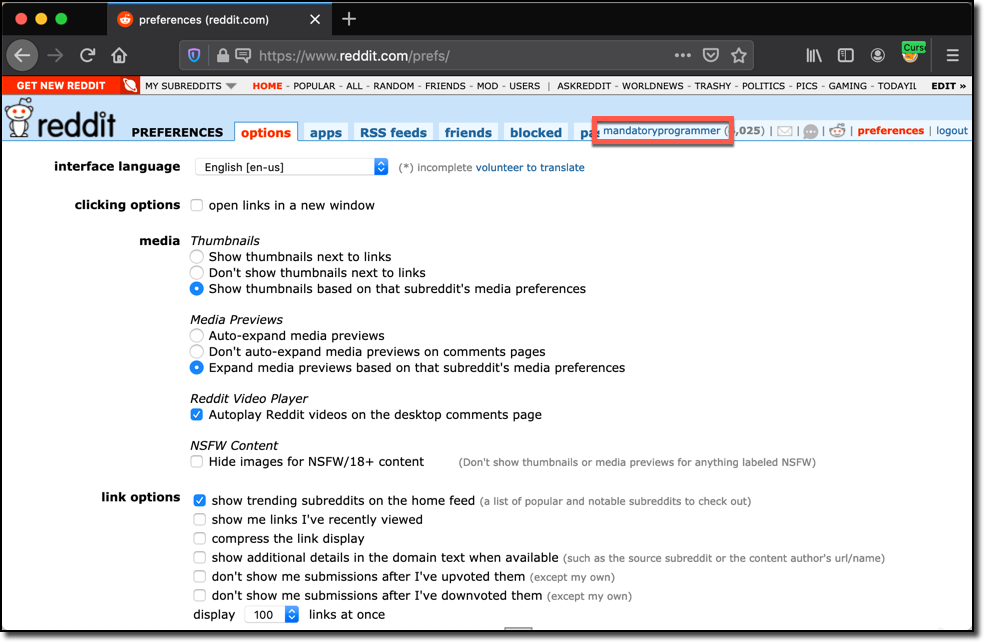
Task: Open the RSS feeds tab
Action: click(x=393, y=132)
